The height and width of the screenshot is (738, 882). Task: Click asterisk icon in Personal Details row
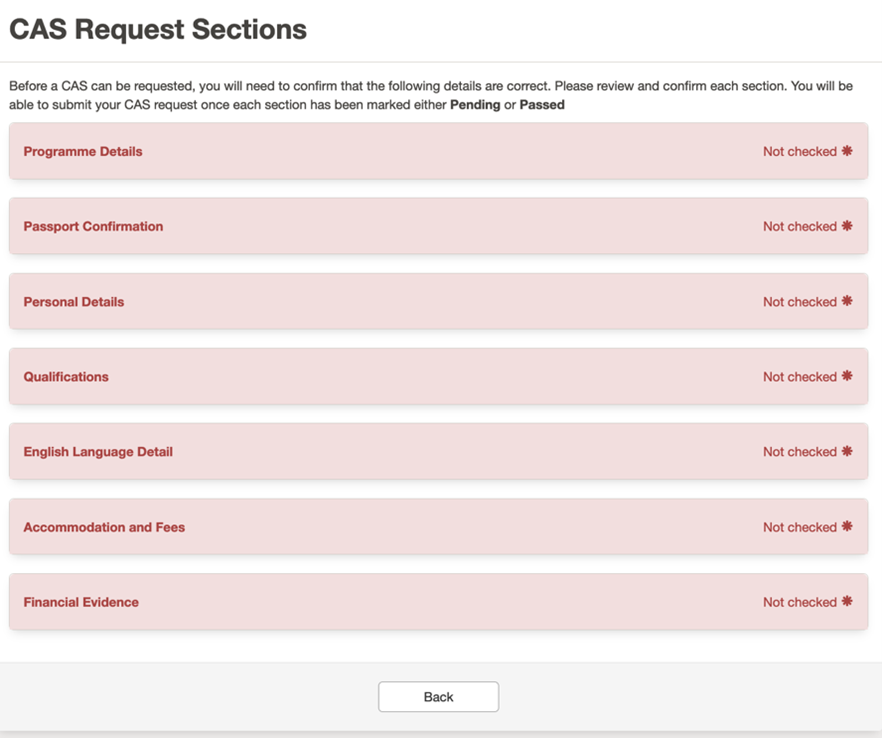[847, 301]
